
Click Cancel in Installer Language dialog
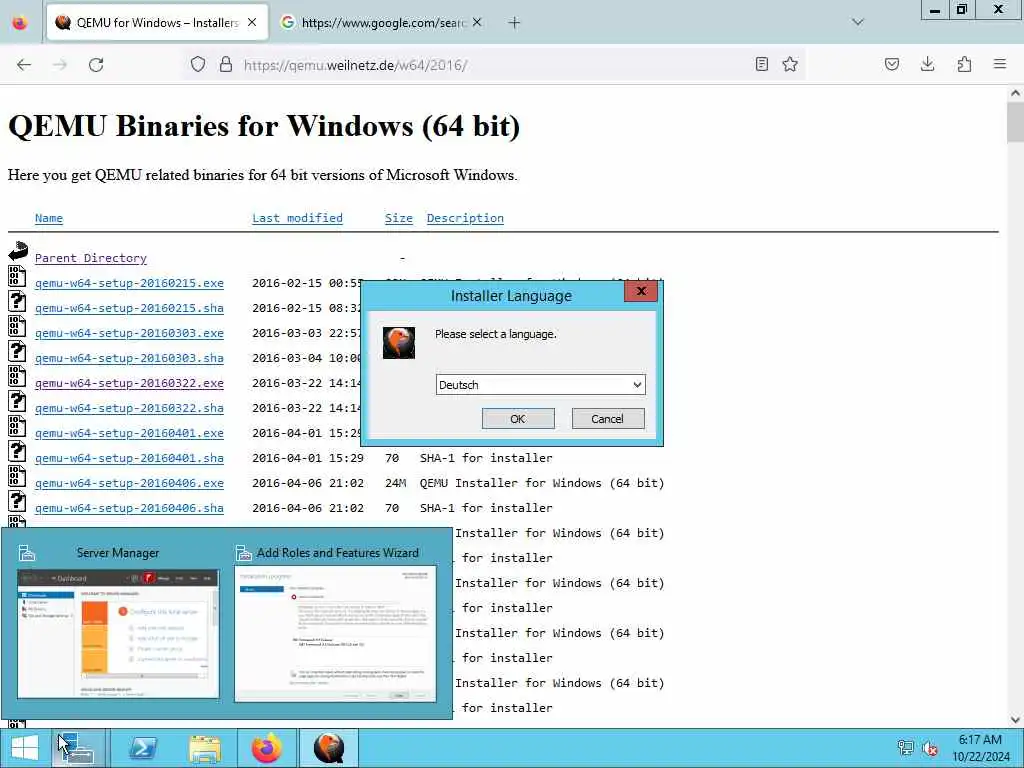(x=607, y=419)
